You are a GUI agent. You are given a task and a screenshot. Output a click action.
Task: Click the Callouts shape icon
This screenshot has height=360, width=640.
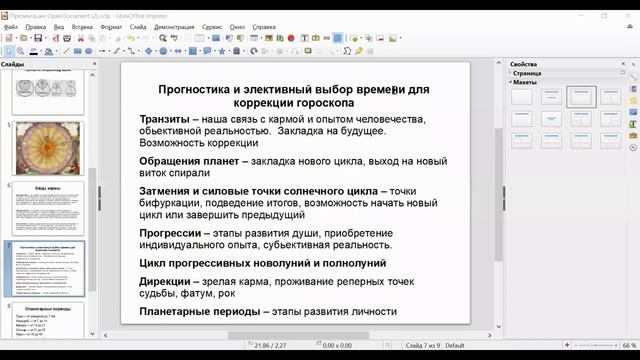207,51
